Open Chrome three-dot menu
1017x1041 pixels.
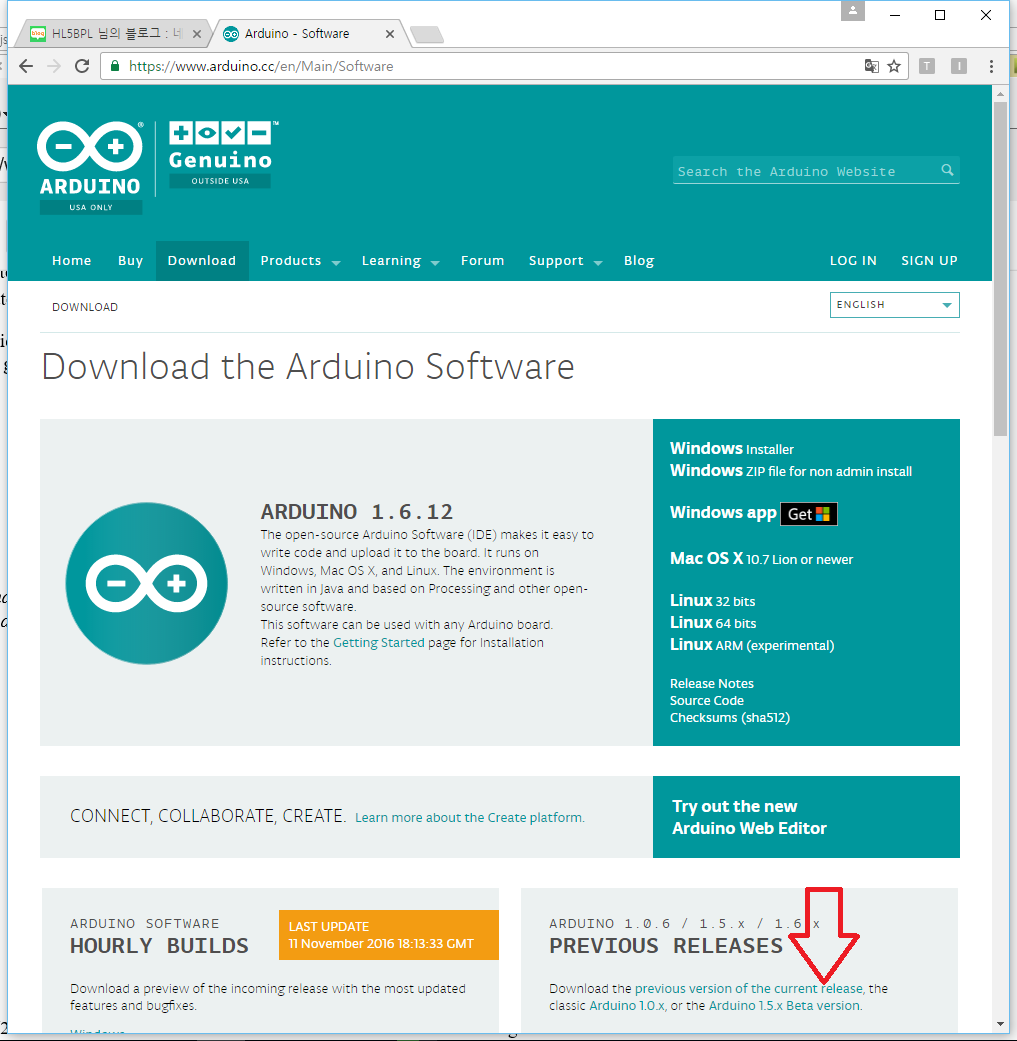click(x=991, y=66)
